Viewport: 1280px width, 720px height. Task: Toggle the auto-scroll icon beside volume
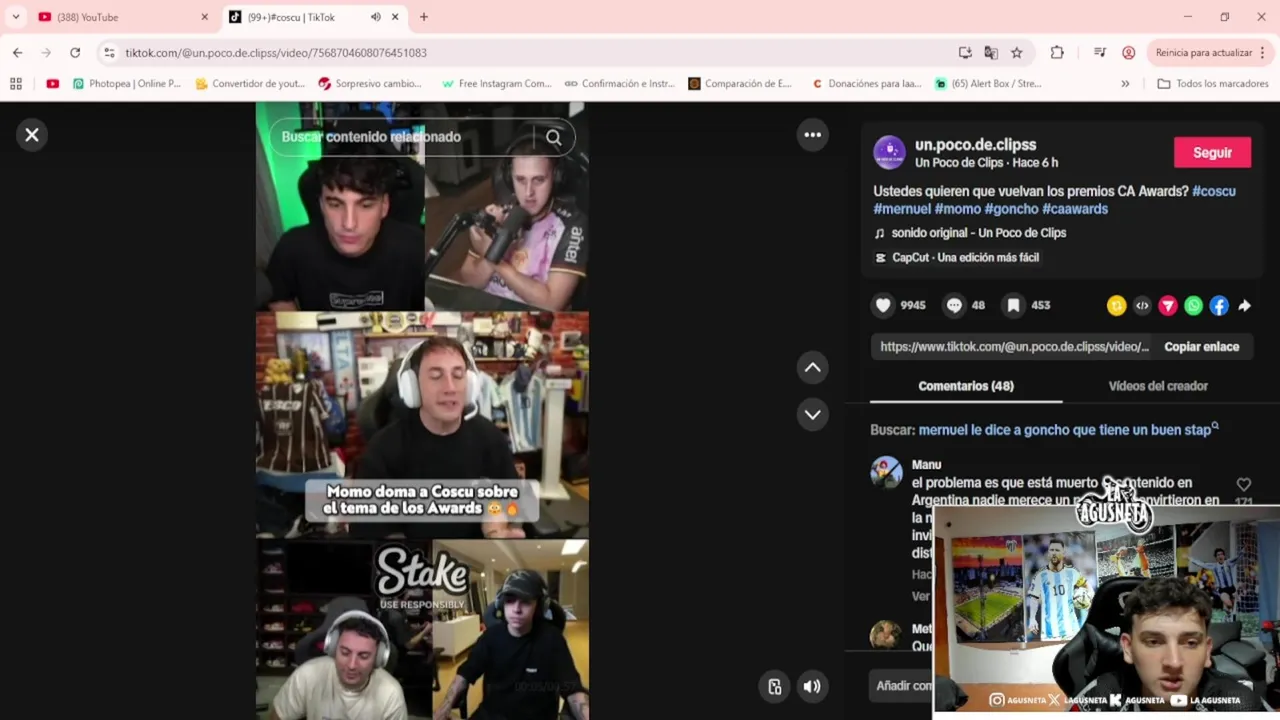click(774, 686)
